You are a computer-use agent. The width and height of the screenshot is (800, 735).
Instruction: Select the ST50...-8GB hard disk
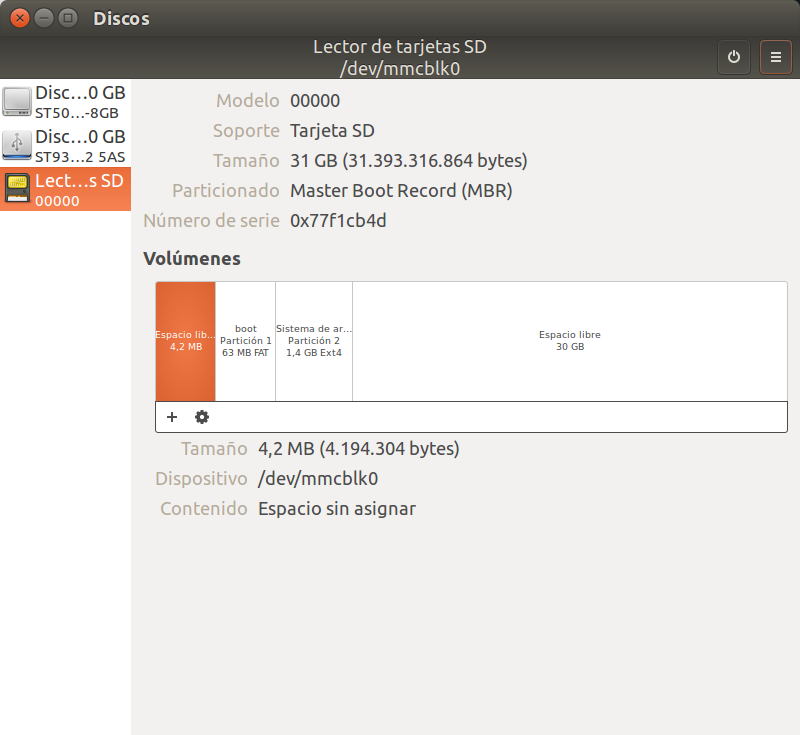[66, 102]
